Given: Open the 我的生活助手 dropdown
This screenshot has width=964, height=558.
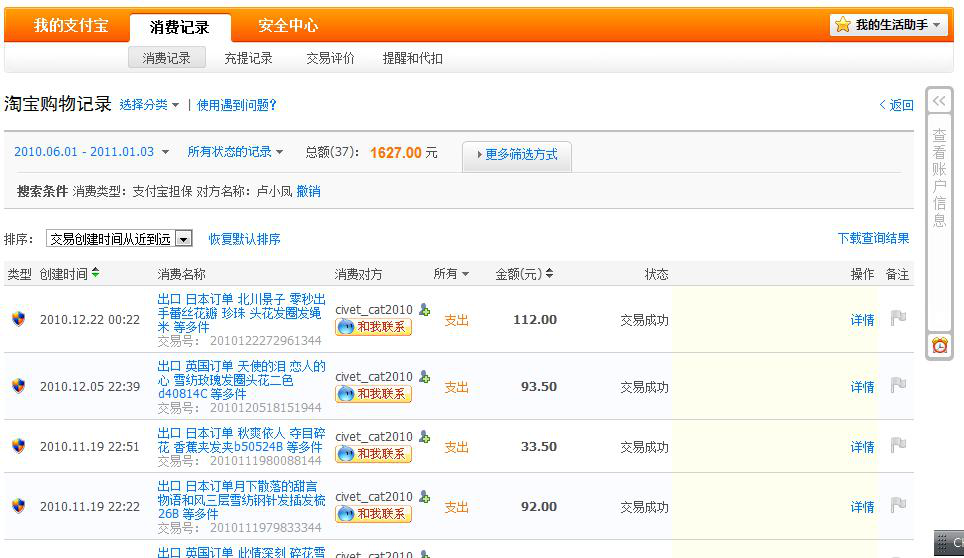Looking at the screenshot, I should click(888, 25).
